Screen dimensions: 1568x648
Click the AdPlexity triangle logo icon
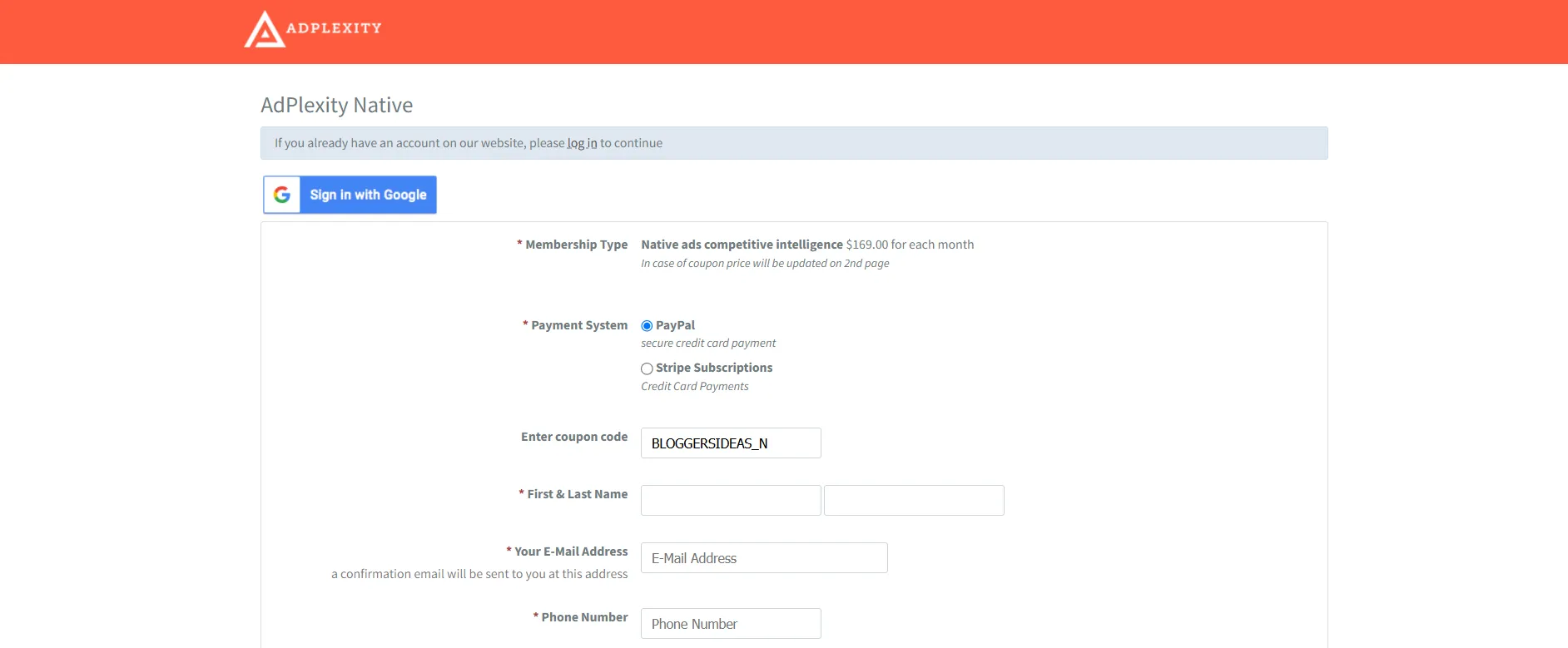point(265,29)
